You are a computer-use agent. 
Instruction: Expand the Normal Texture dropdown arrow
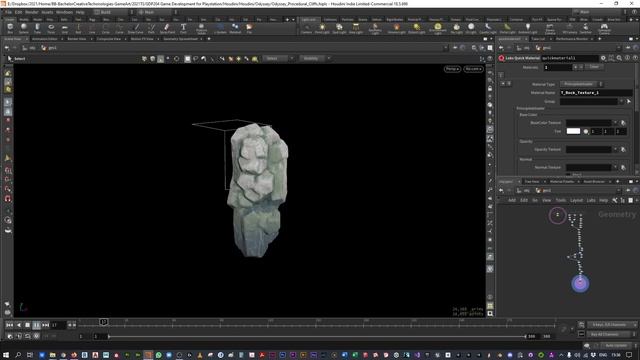tap(616, 167)
